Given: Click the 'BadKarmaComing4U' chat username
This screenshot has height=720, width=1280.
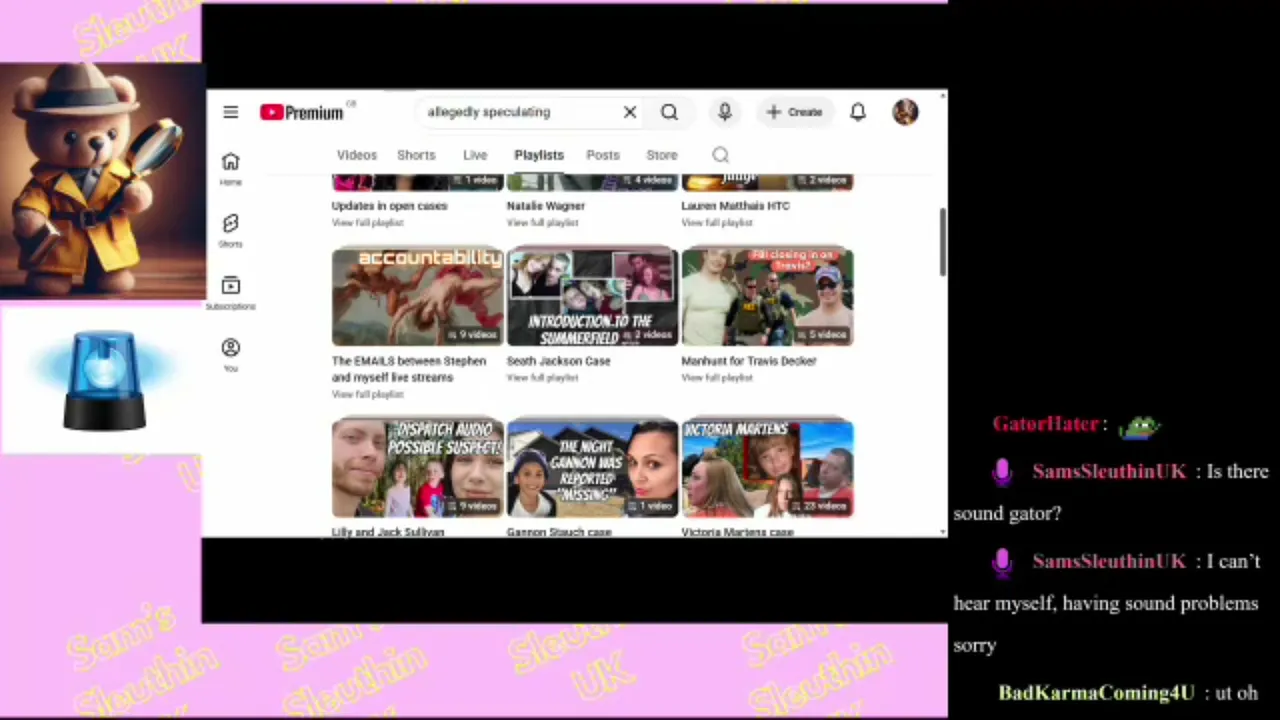Looking at the screenshot, I should [1097, 692].
